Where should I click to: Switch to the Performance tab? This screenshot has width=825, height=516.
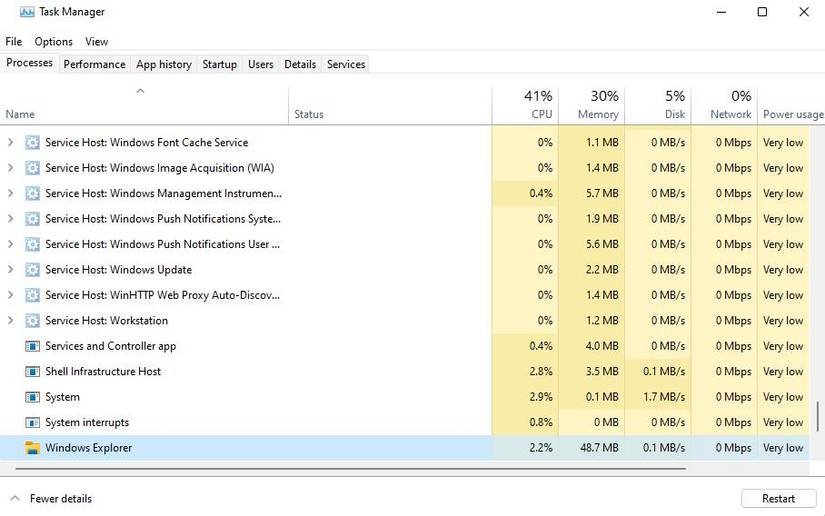(x=94, y=64)
